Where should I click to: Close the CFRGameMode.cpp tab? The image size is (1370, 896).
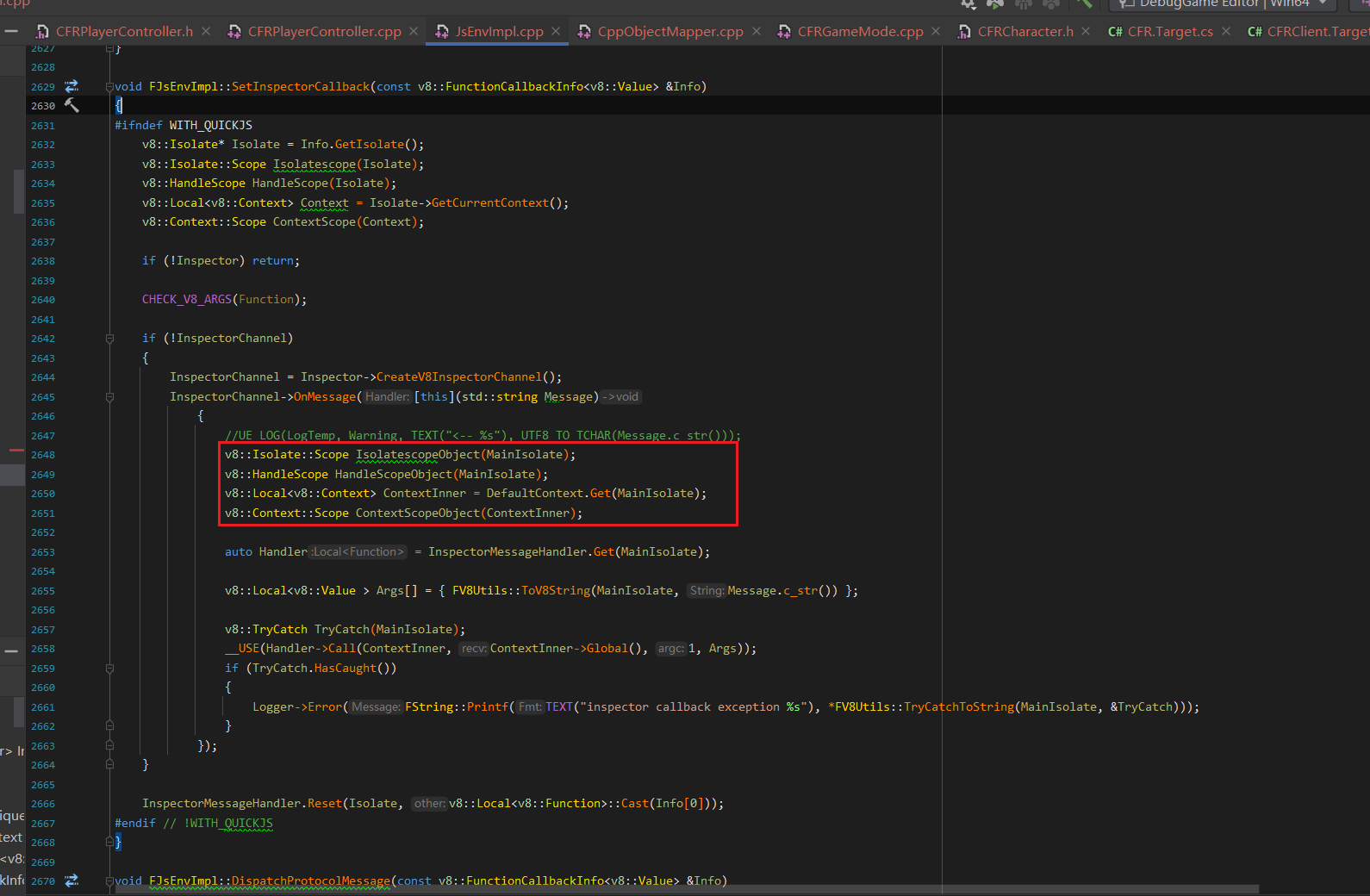936,31
